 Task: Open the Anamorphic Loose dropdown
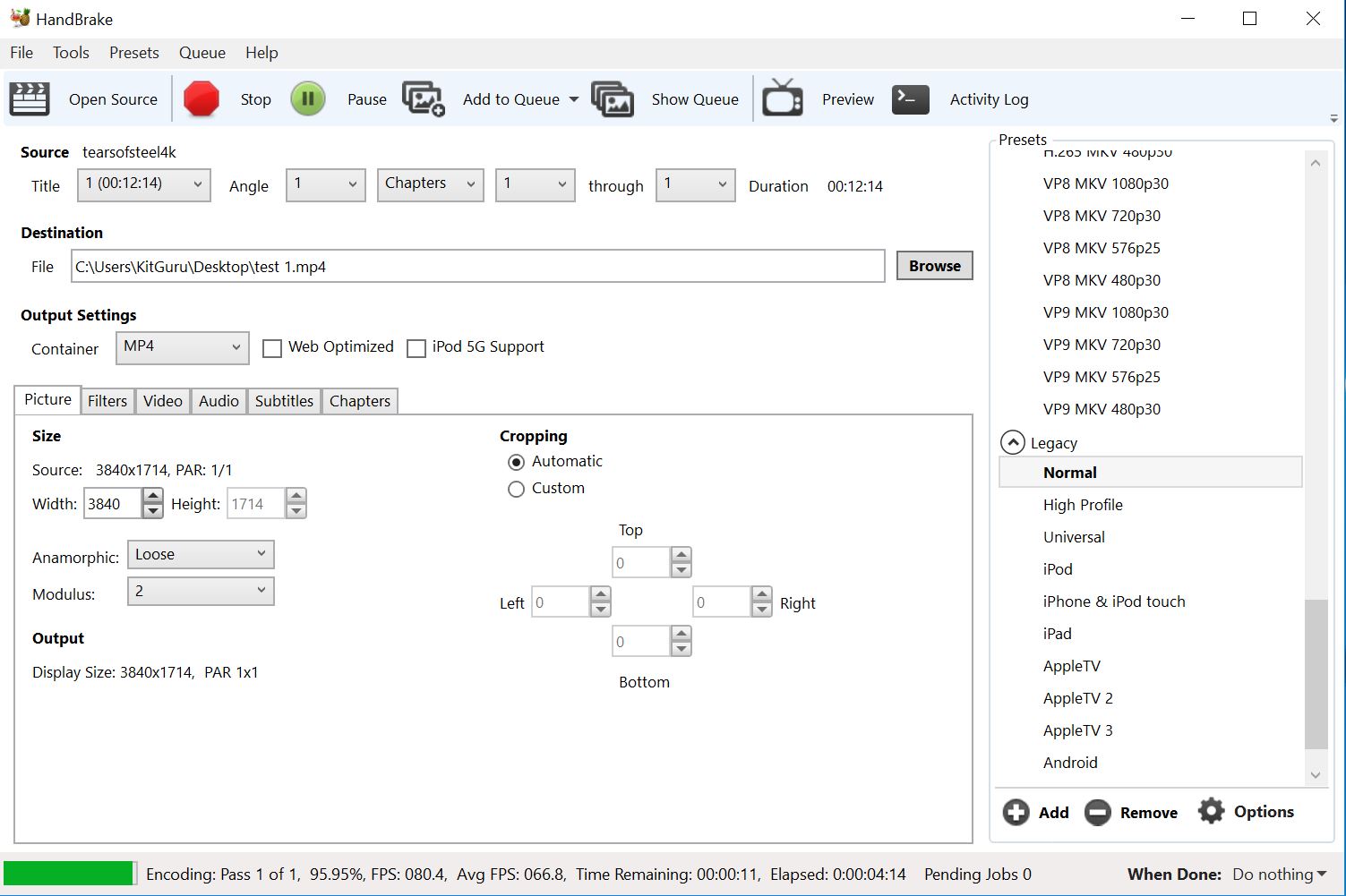tap(201, 554)
